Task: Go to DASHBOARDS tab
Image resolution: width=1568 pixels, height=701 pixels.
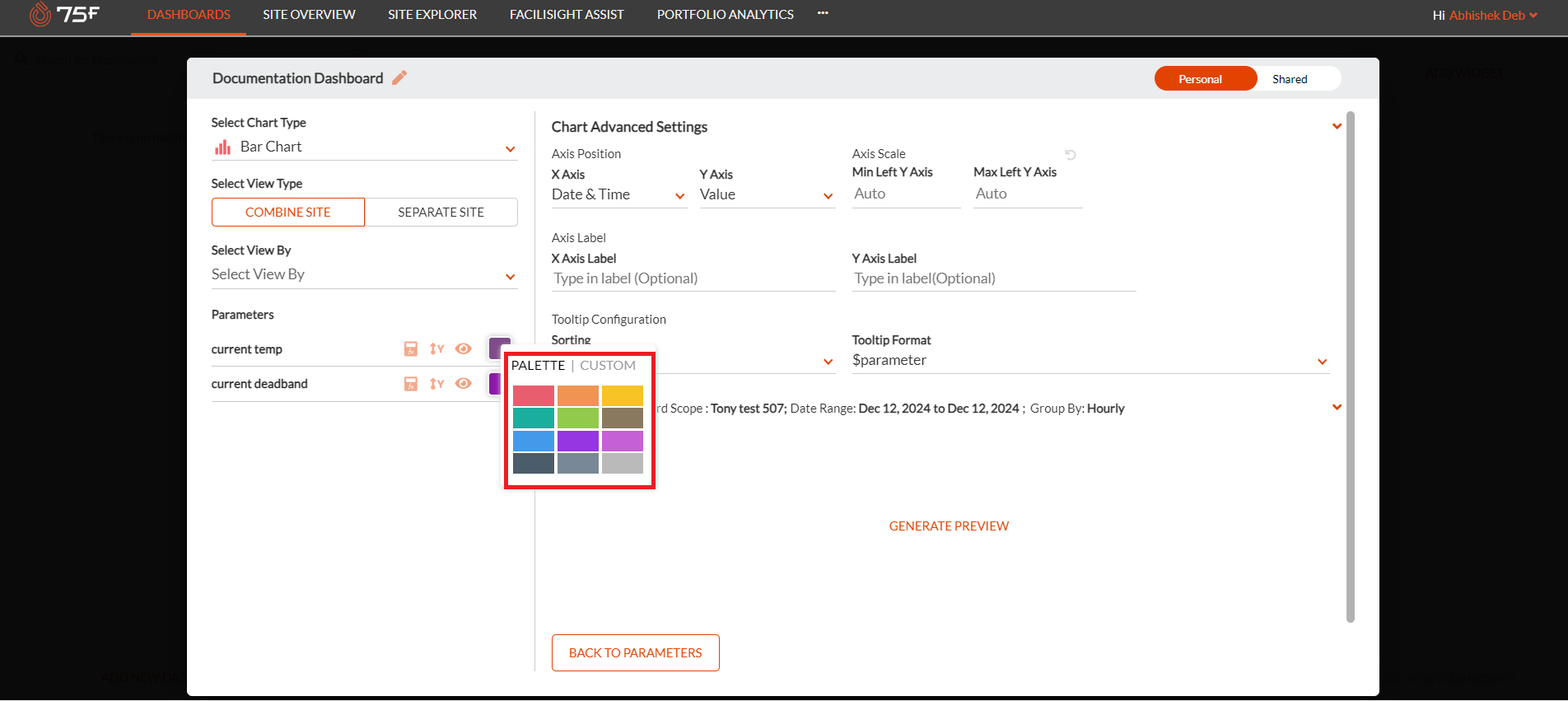Action: click(x=189, y=15)
